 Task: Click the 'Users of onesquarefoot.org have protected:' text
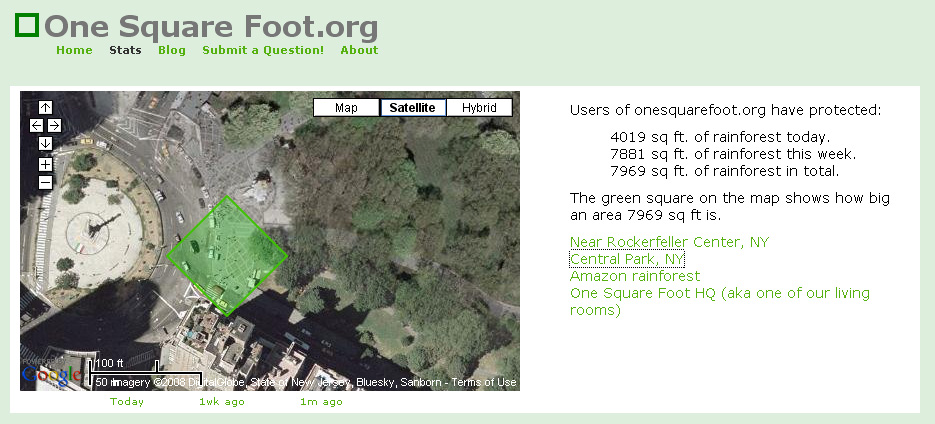[725, 110]
